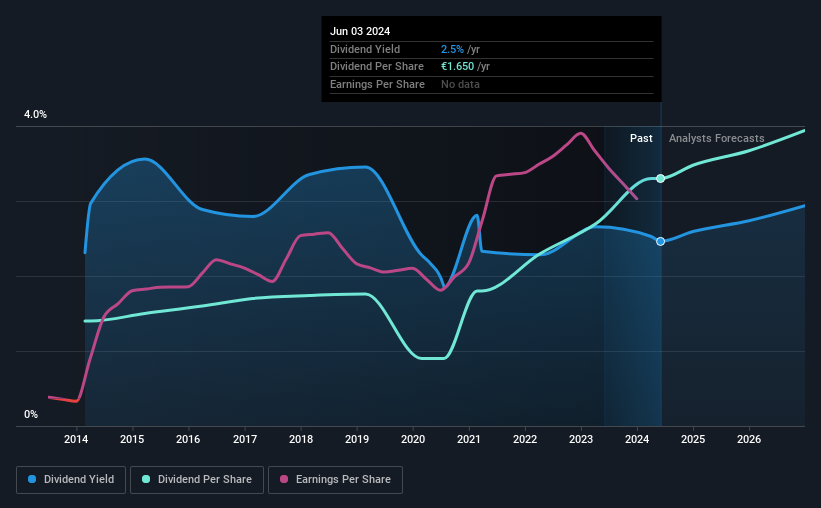Click the 2021 x-axis label

[x=469, y=439]
